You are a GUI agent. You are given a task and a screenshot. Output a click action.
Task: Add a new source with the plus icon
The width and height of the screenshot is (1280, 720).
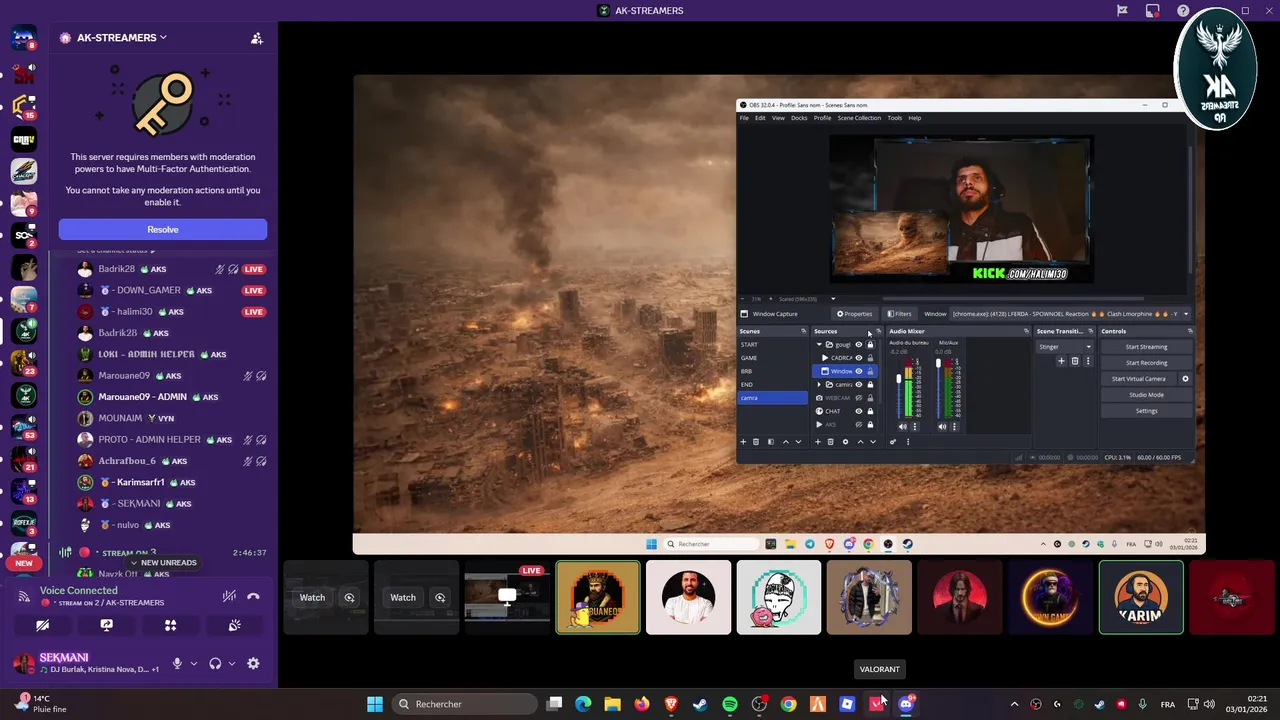[x=818, y=442]
